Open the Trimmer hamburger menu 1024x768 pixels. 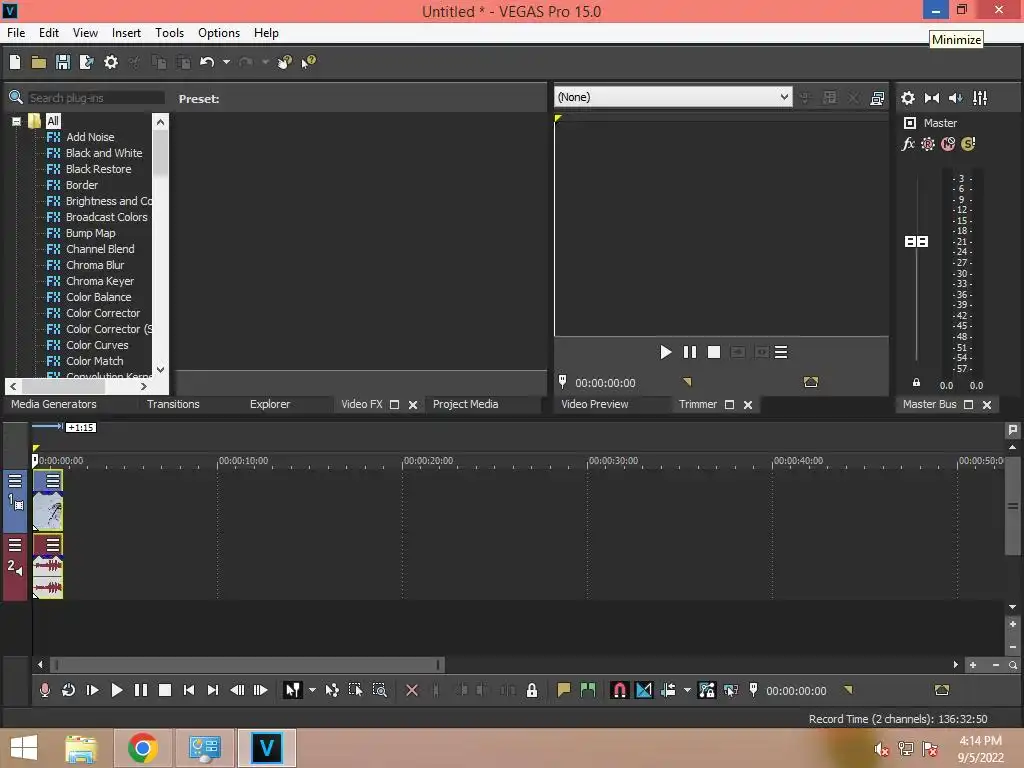tap(781, 353)
